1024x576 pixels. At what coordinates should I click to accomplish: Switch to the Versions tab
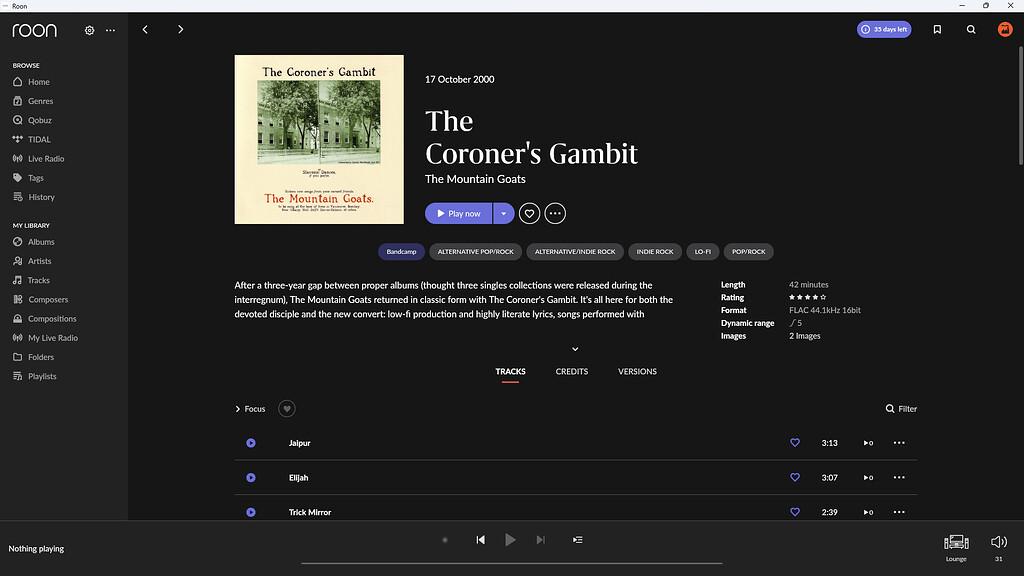(637, 371)
